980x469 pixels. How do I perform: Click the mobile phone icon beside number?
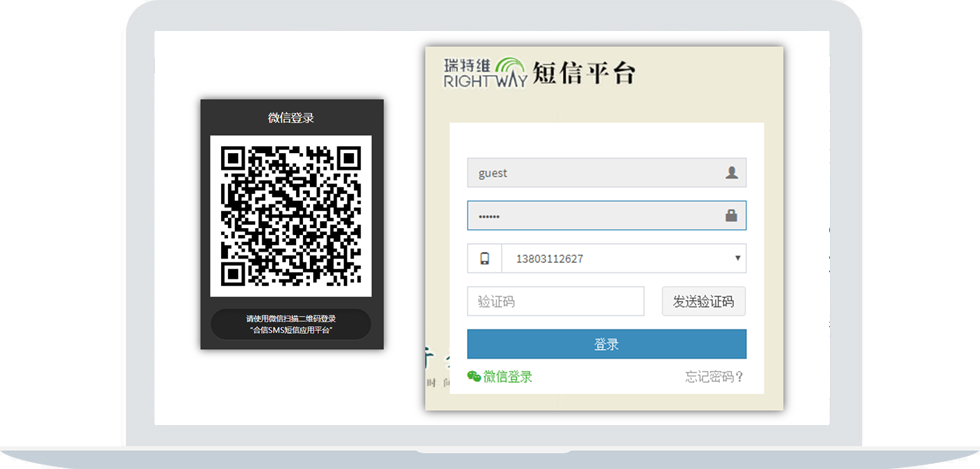[x=484, y=258]
